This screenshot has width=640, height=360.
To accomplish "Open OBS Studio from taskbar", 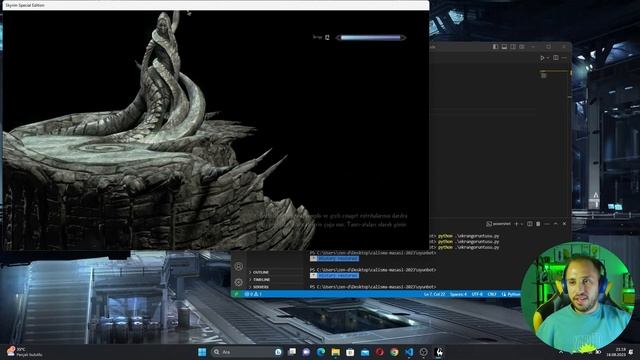I will click(x=424, y=352).
